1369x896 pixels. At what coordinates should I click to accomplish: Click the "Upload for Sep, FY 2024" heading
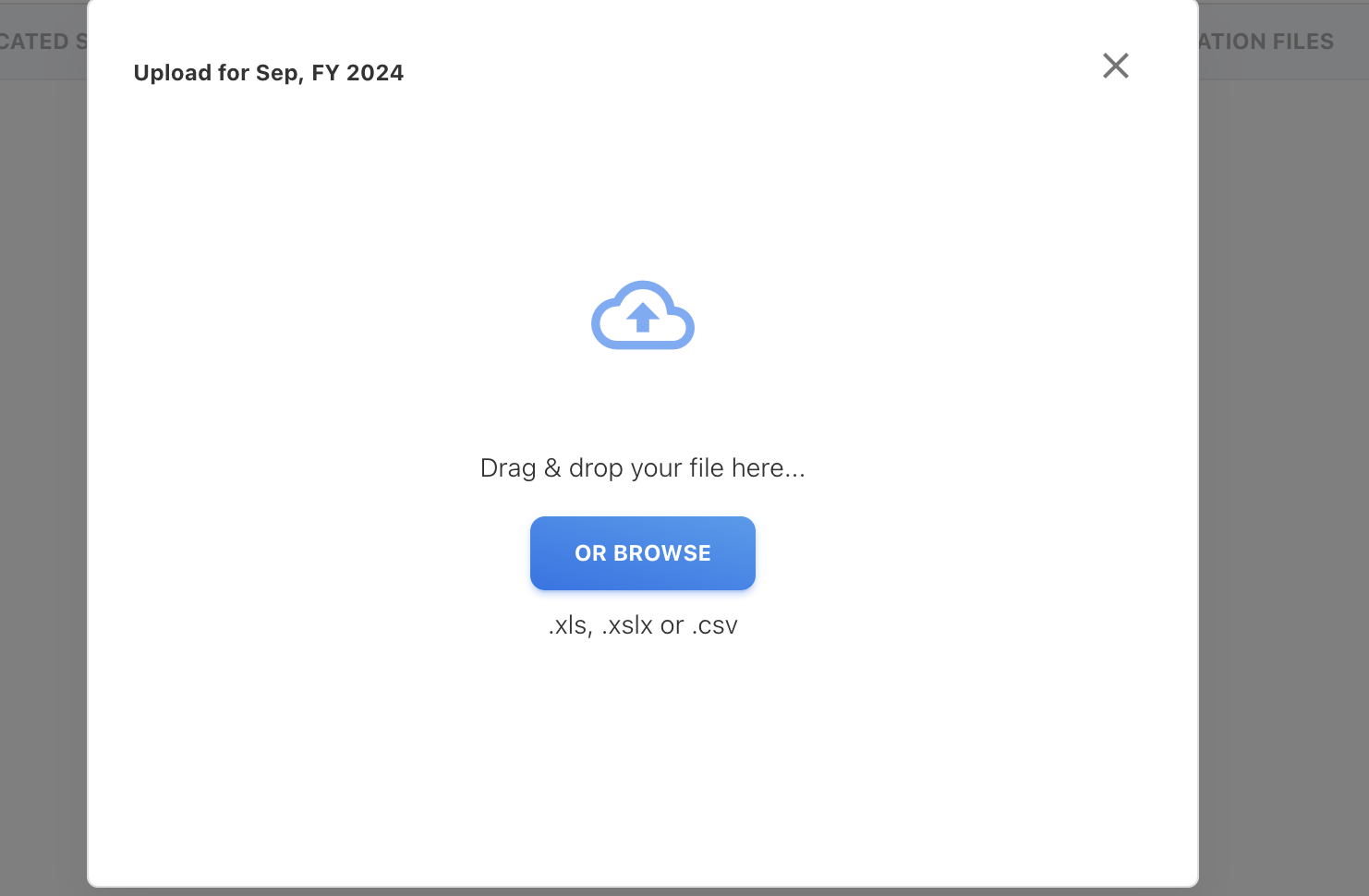tap(268, 73)
